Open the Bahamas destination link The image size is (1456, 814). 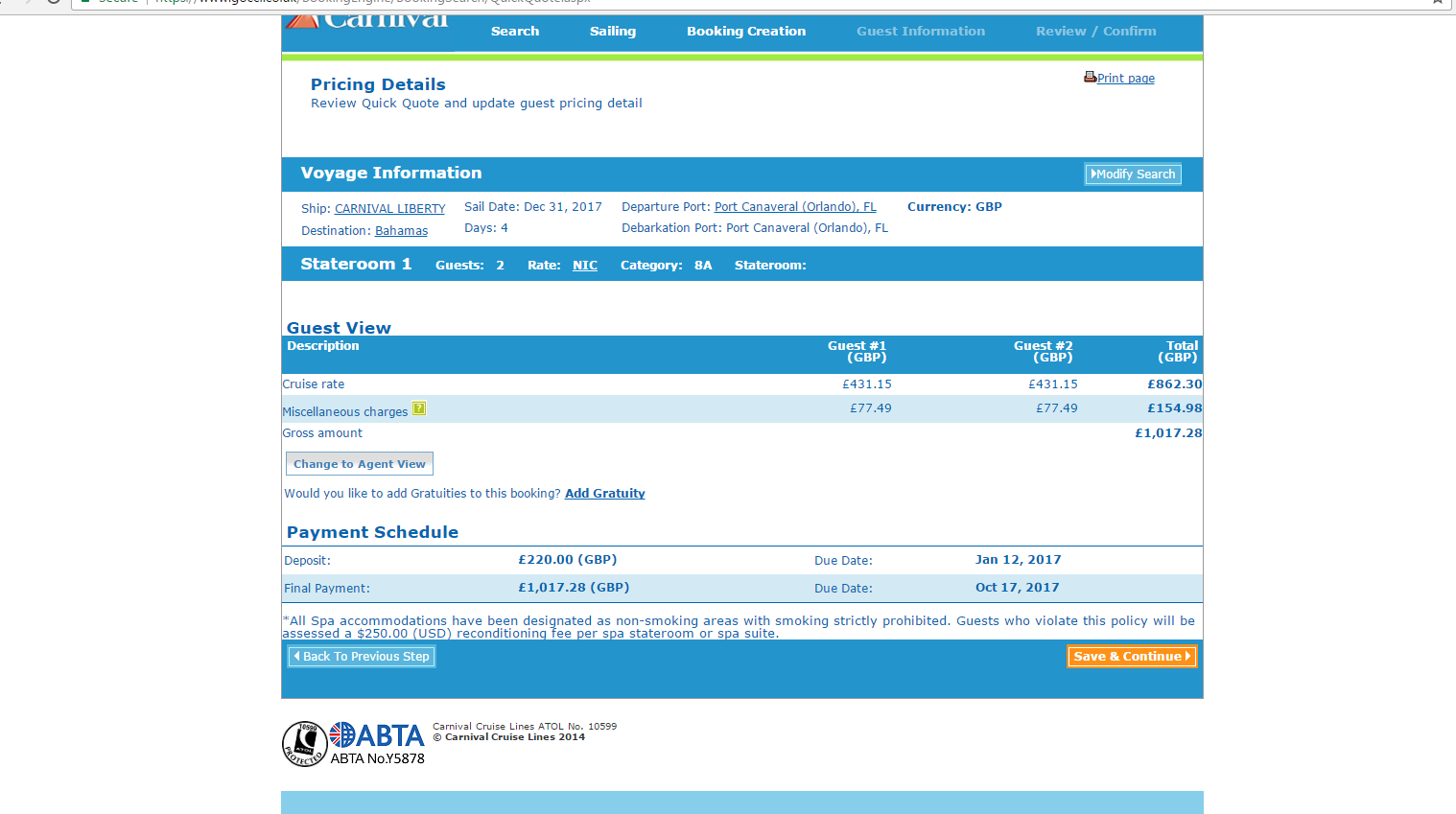402,231
